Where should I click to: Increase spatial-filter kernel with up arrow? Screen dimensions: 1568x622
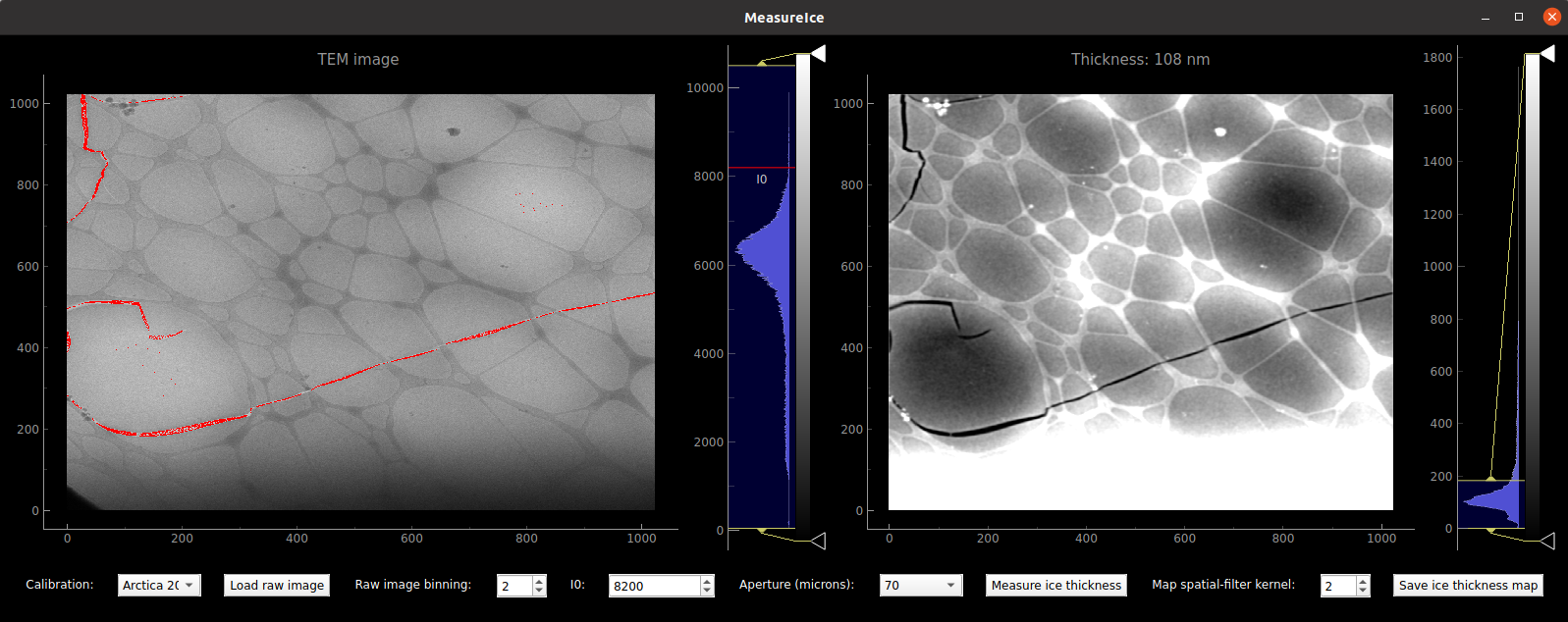pyautogui.click(x=1363, y=581)
